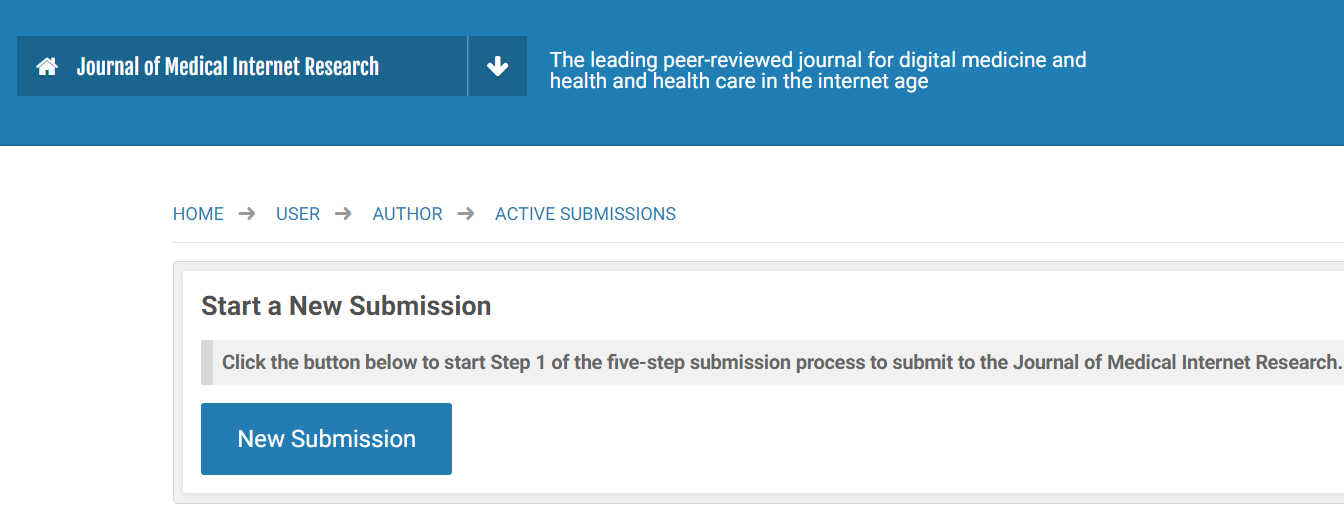The height and width of the screenshot is (512, 1344).
Task: Click the "Start a New Submission" heading
Action: 346,306
